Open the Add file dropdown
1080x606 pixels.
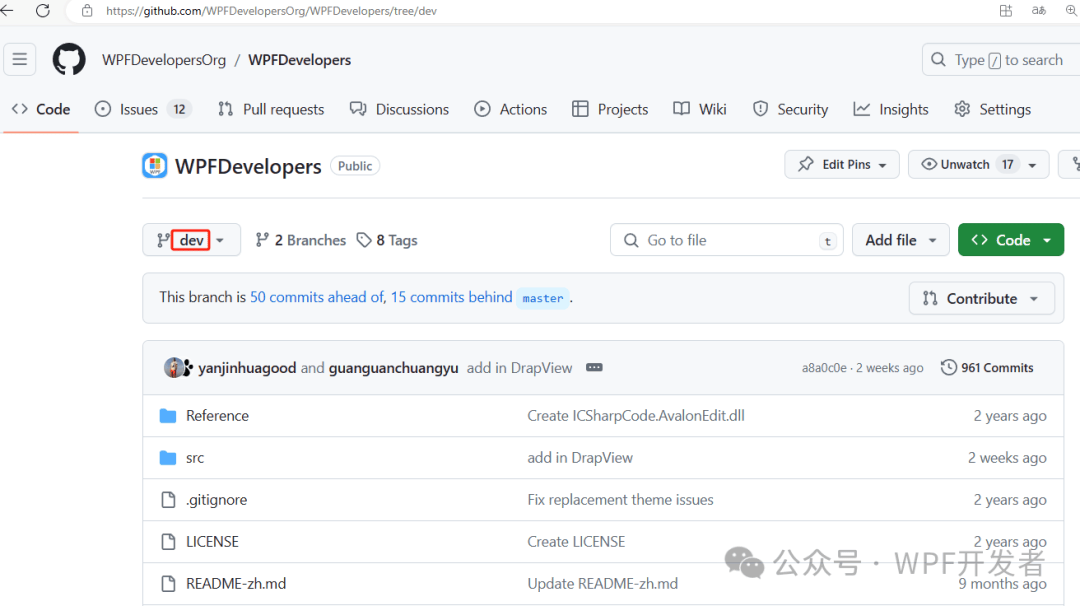[x=900, y=239]
